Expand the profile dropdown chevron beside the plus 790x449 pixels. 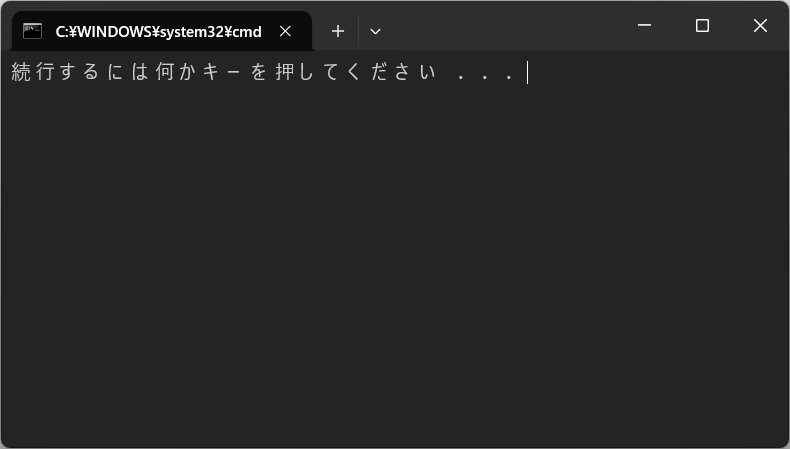coord(375,31)
